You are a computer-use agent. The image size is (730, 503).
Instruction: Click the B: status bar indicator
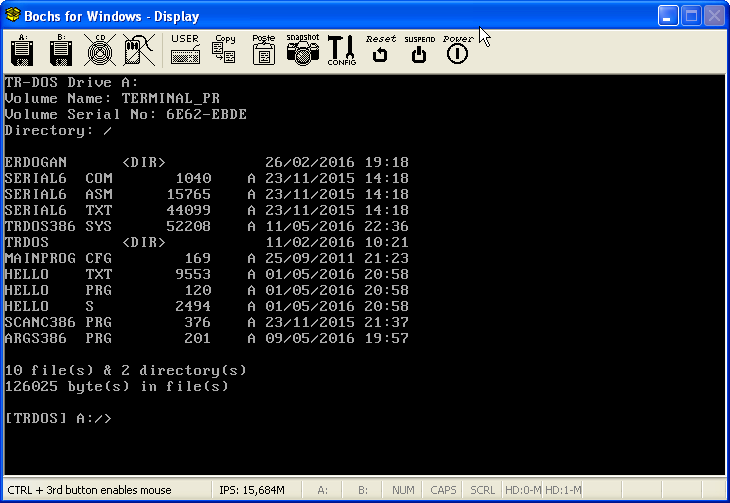pyautogui.click(x=363, y=490)
